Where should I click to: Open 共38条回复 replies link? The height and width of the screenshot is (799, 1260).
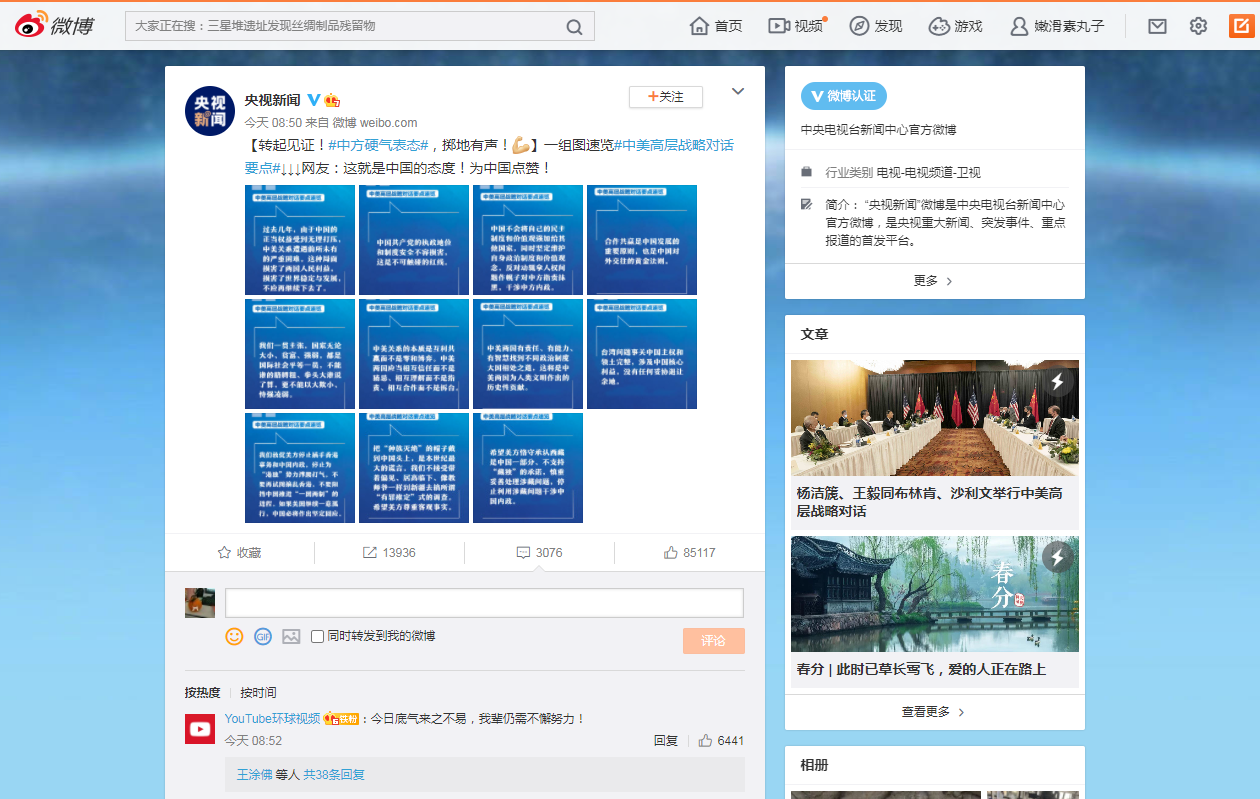click(x=334, y=774)
